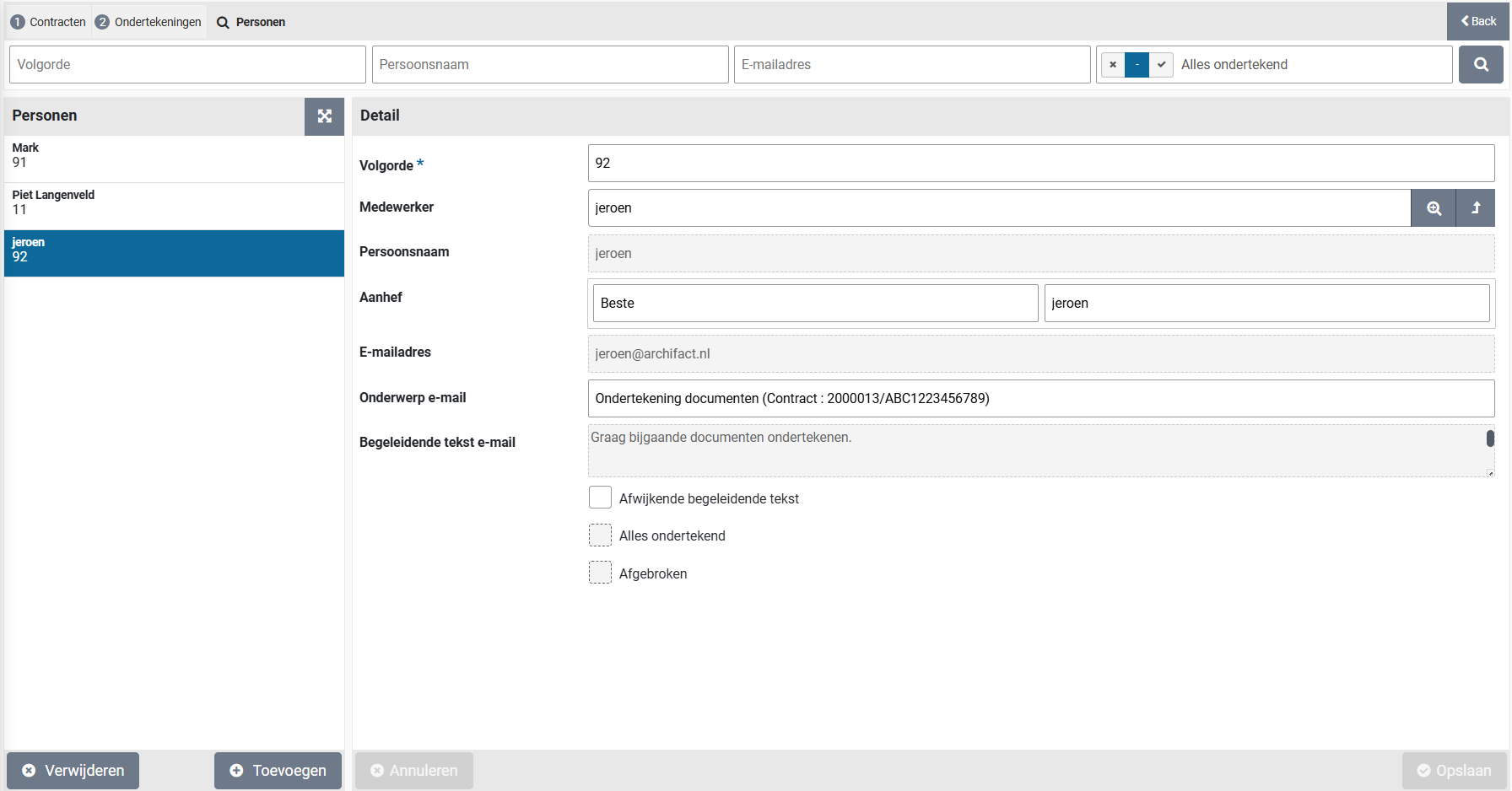The width and height of the screenshot is (1512, 791).
Task: Click the Medewerker up-arrow navigate icon
Action: (1476, 208)
